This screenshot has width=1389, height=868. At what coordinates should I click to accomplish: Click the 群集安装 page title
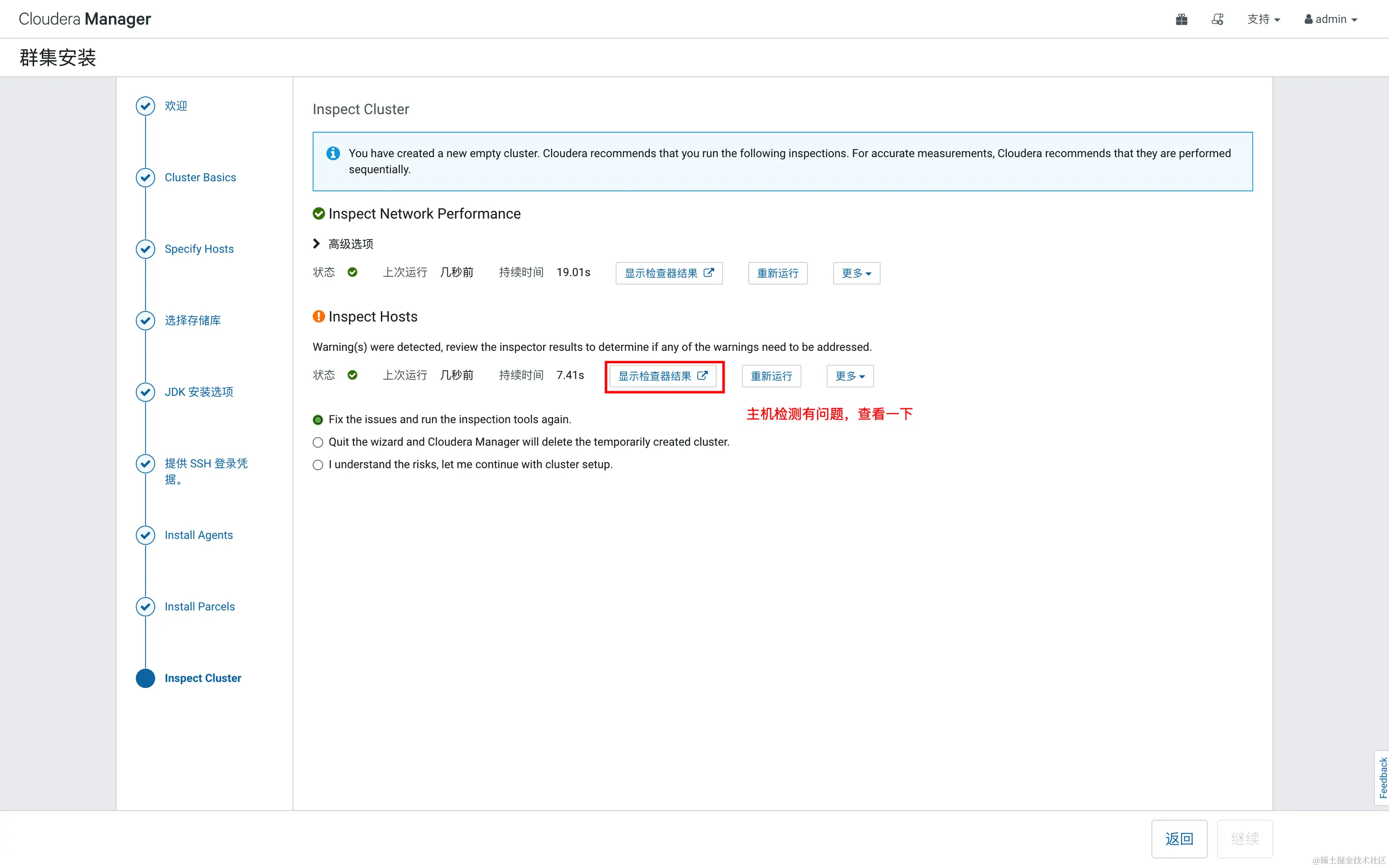pyautogui.click(x=57, y=57)
